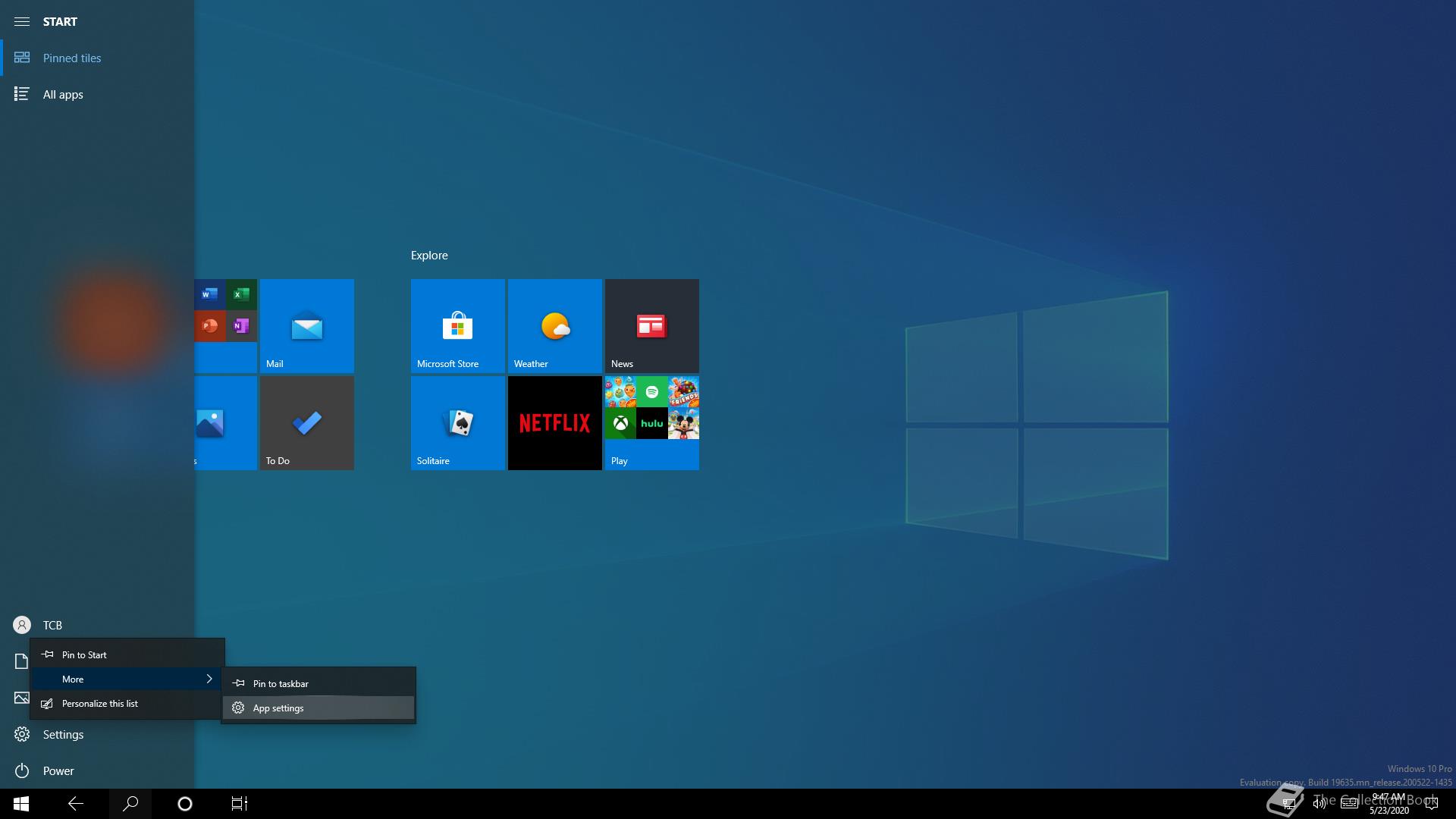This screenshot has width=1456, height=819.
Task: Launch Microsoft Store tile
Action: click(x=458, y=326)
